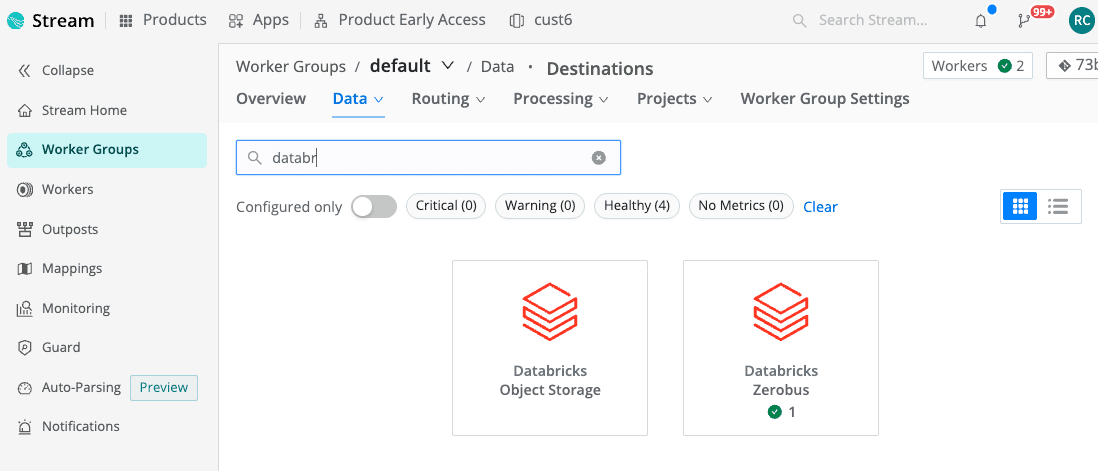
Task: Collapse the left sidebar
Action: pos(56,71)
